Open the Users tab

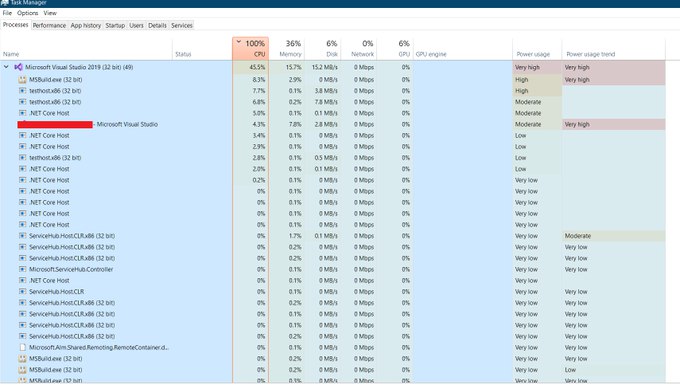(x=136, y=26)
